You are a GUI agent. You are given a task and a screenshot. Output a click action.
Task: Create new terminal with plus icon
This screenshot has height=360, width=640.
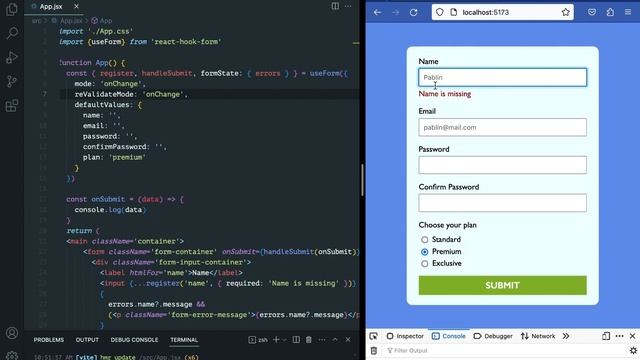(276, 340)
